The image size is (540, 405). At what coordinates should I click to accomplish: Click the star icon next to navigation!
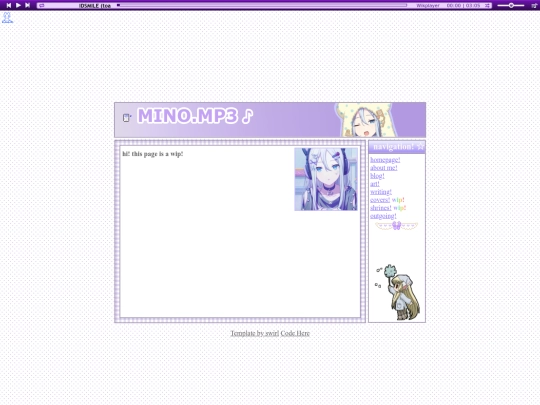[420, 147]
